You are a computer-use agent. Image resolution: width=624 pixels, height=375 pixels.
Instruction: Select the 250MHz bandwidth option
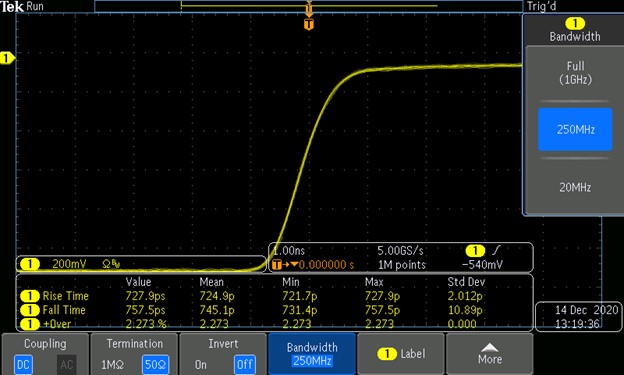point(575,129)
